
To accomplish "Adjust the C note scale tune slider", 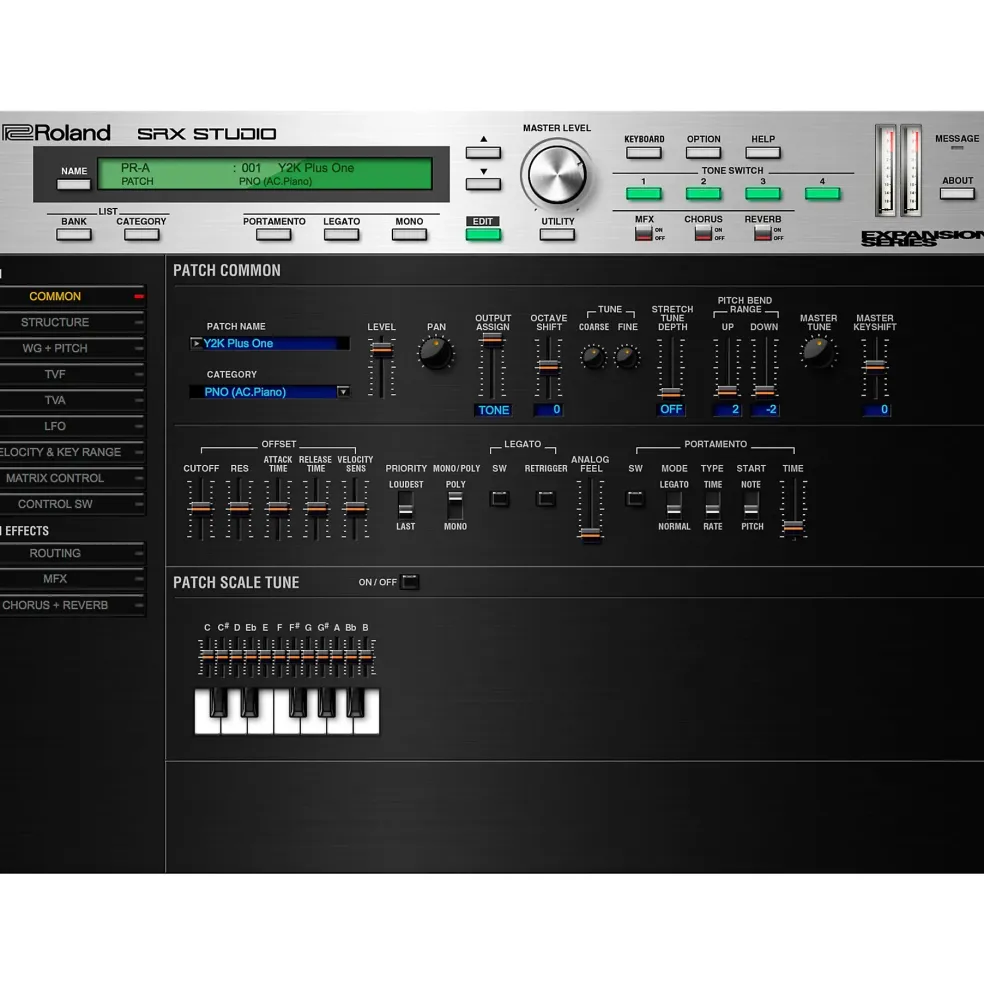I will point(207,656).
